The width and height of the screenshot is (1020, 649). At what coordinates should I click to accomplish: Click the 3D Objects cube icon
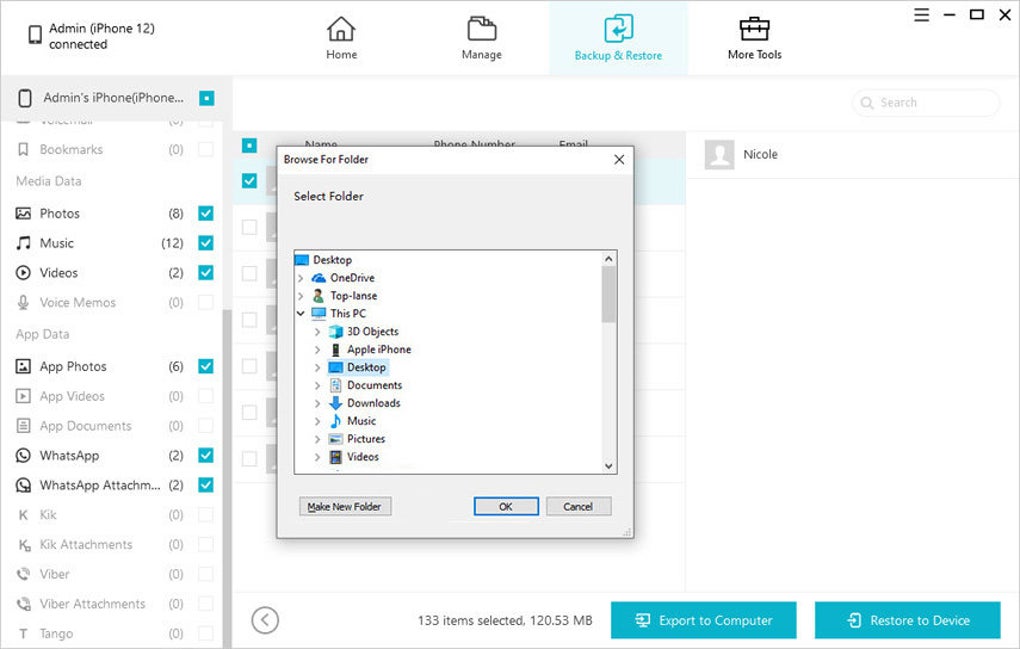(336, 332)
